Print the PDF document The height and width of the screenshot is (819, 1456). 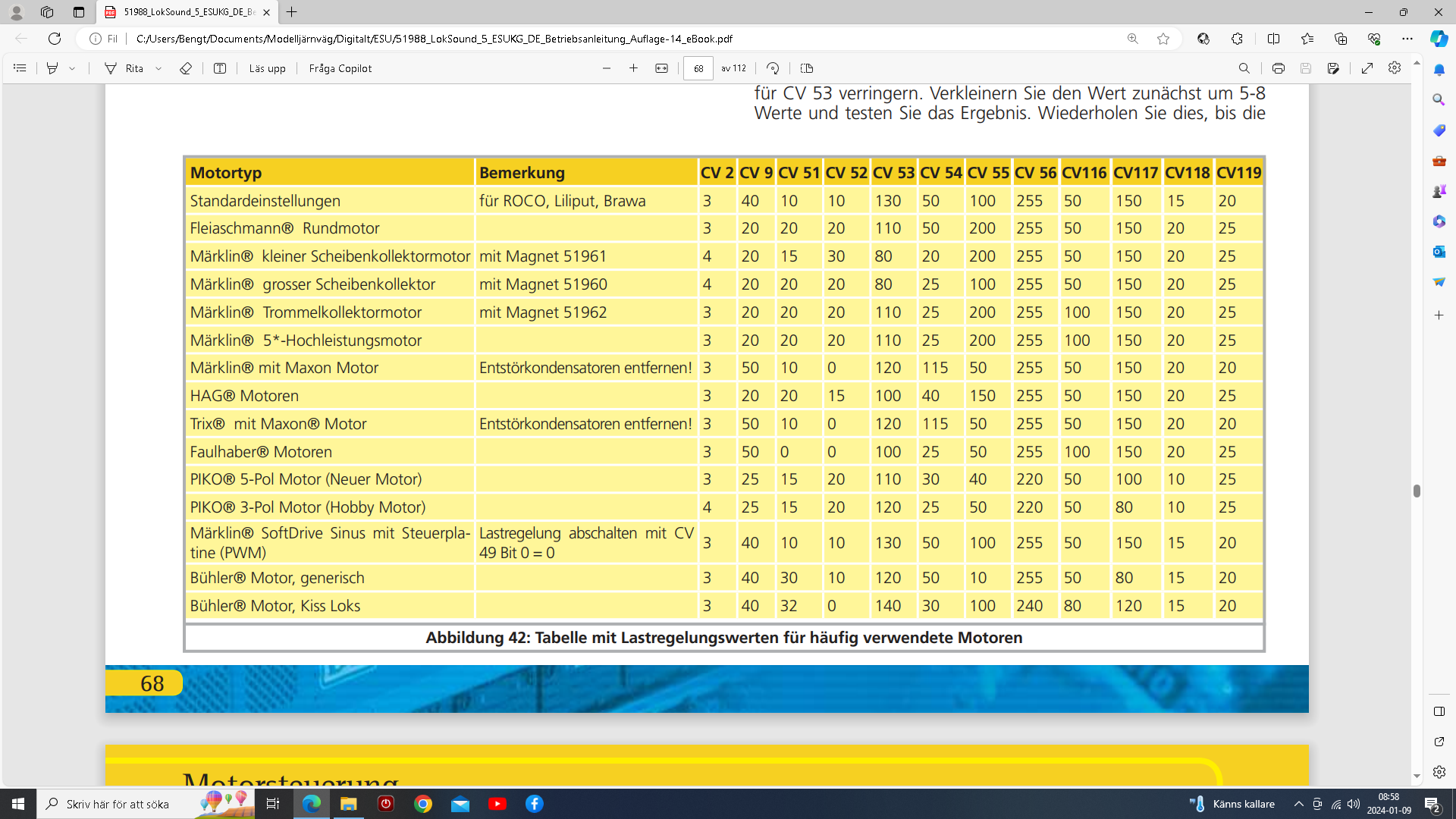coord(1279,68)
